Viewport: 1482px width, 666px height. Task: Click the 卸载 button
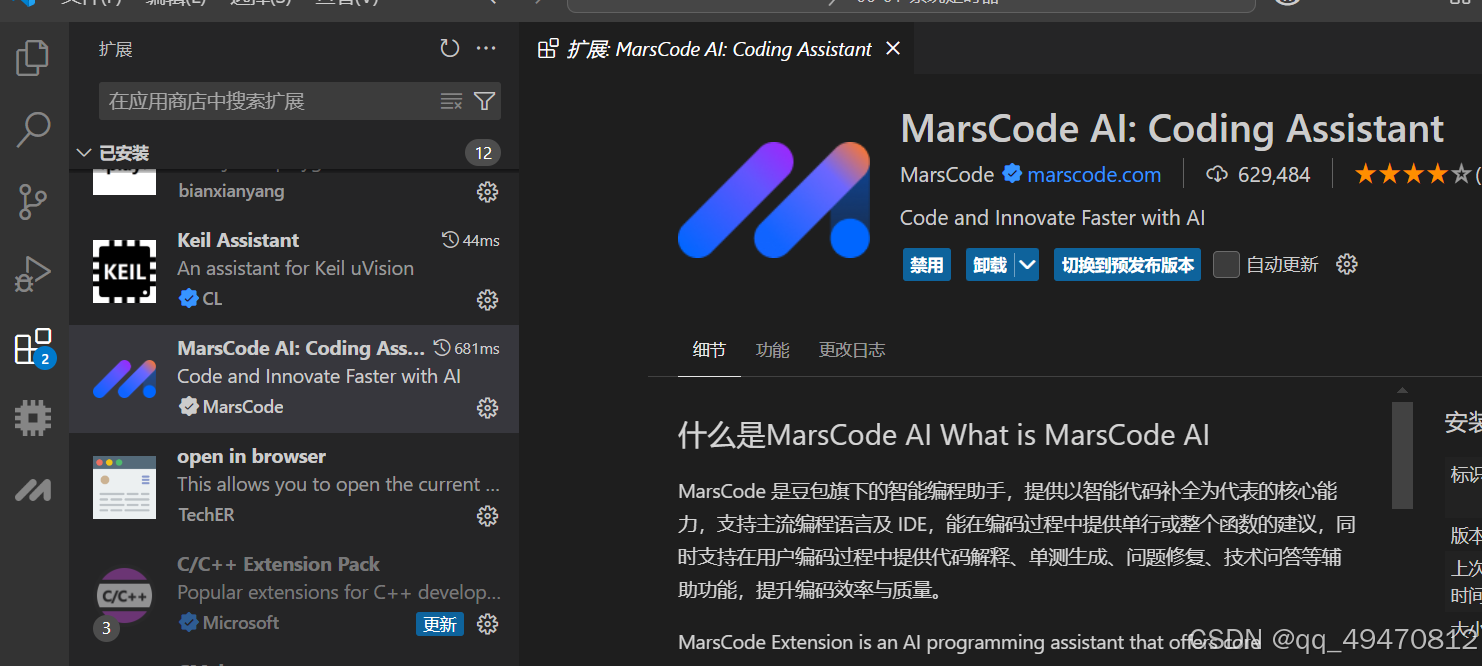[x=990, y=264]
